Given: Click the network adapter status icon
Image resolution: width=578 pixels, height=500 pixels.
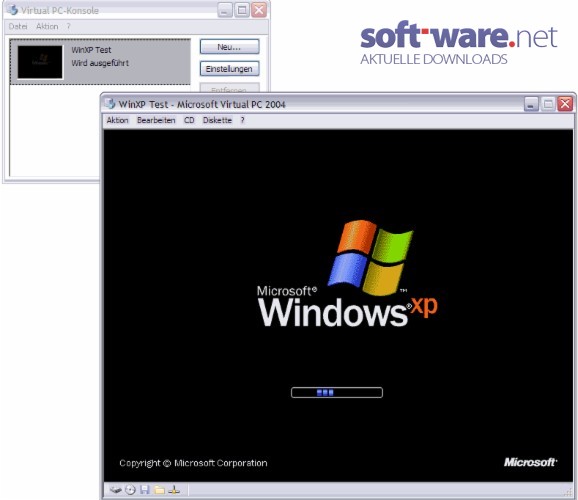Looking at the screenshot, I should click(174, 490).
